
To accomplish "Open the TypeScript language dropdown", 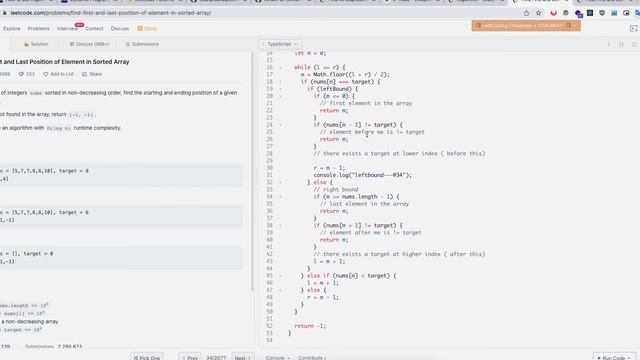I will click(x=280, y=44).
